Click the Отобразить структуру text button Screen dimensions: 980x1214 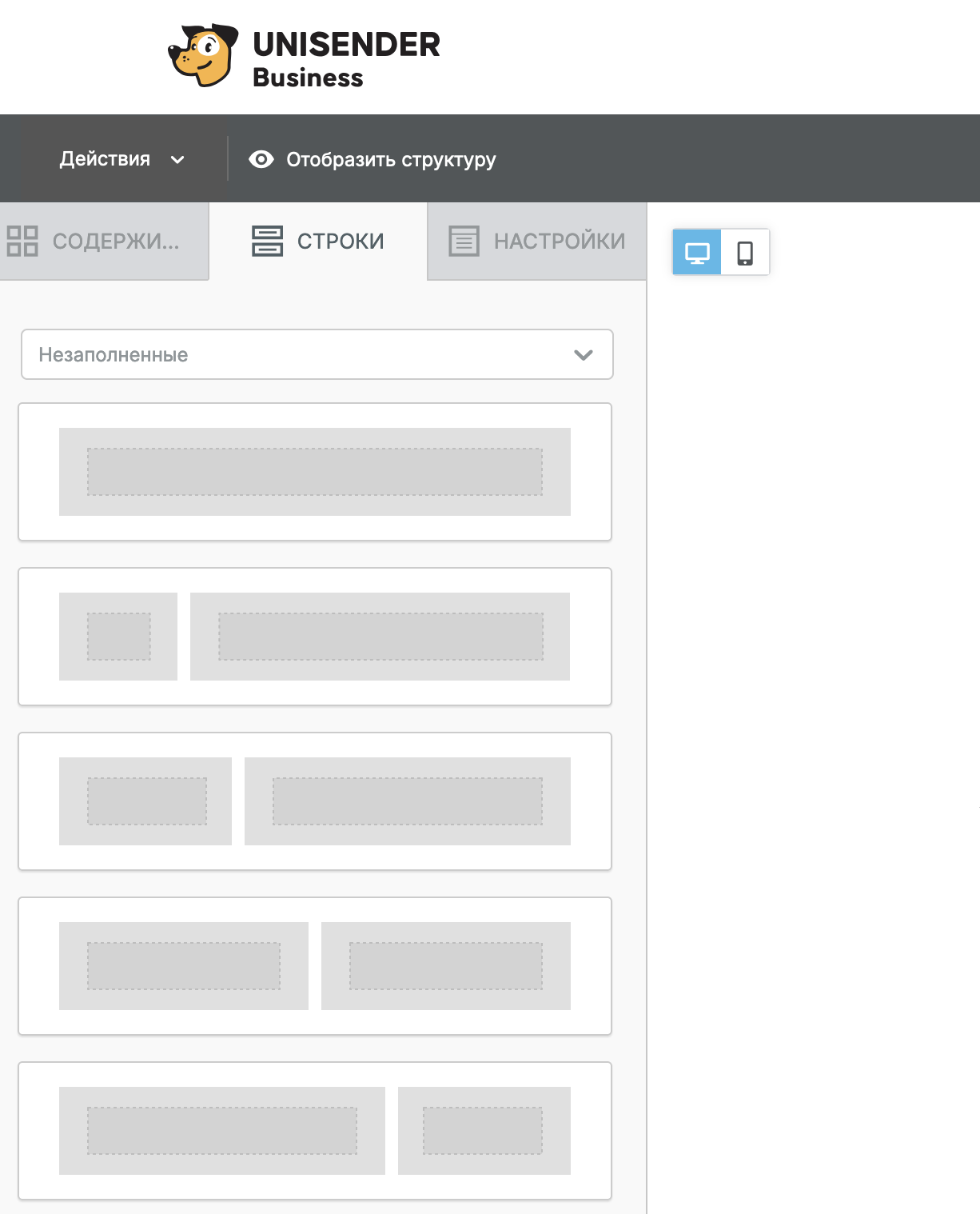pos(391,159)
